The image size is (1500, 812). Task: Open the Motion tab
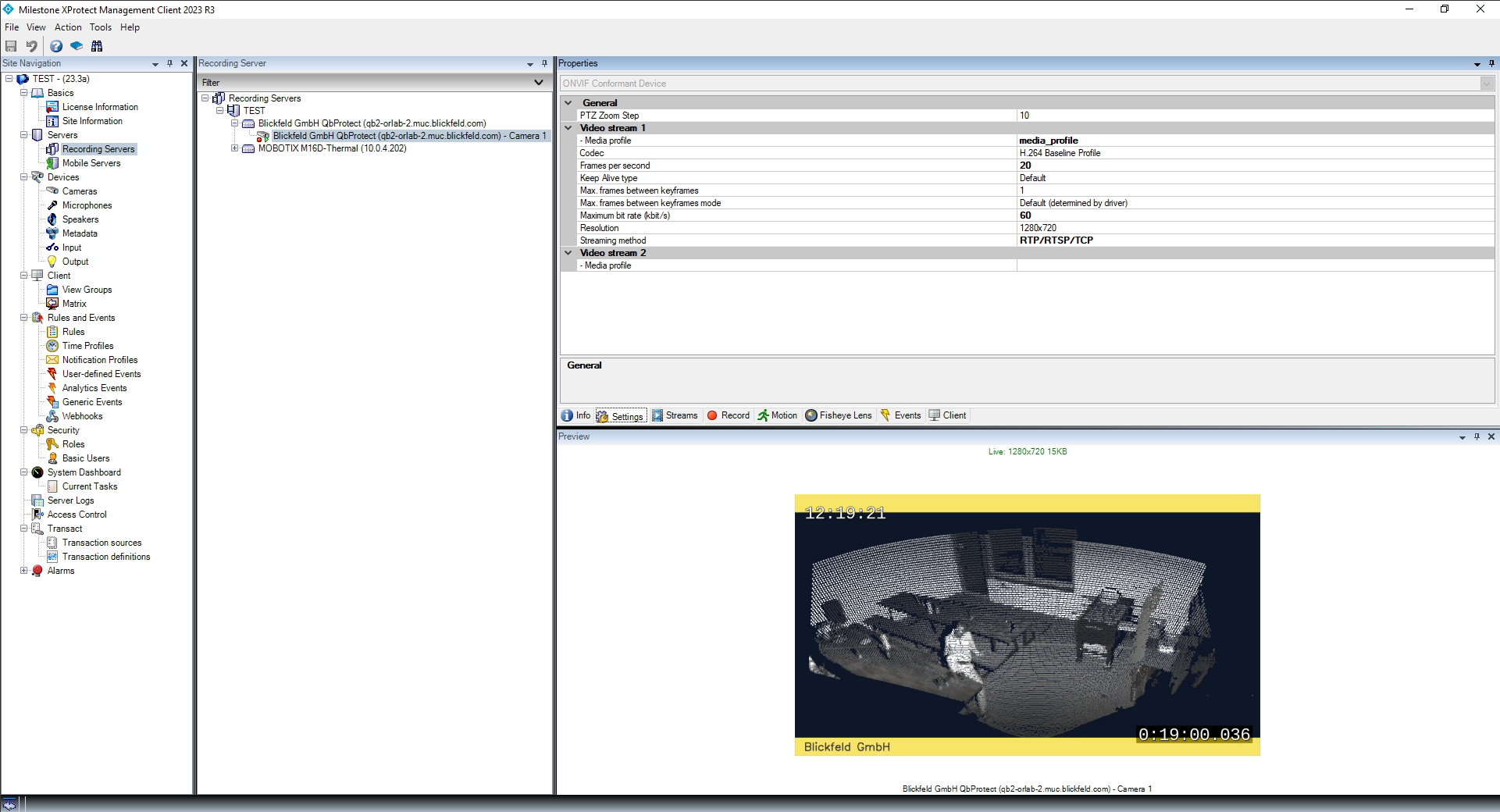pyautogui.click(x=778, y=415)
